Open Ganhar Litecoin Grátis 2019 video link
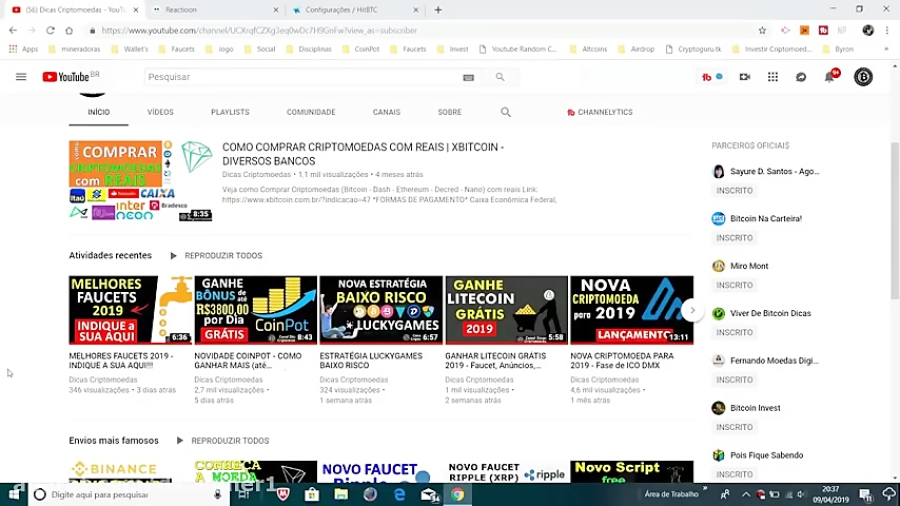This screenshot has height=506, width=900. [x=496, y=360]
